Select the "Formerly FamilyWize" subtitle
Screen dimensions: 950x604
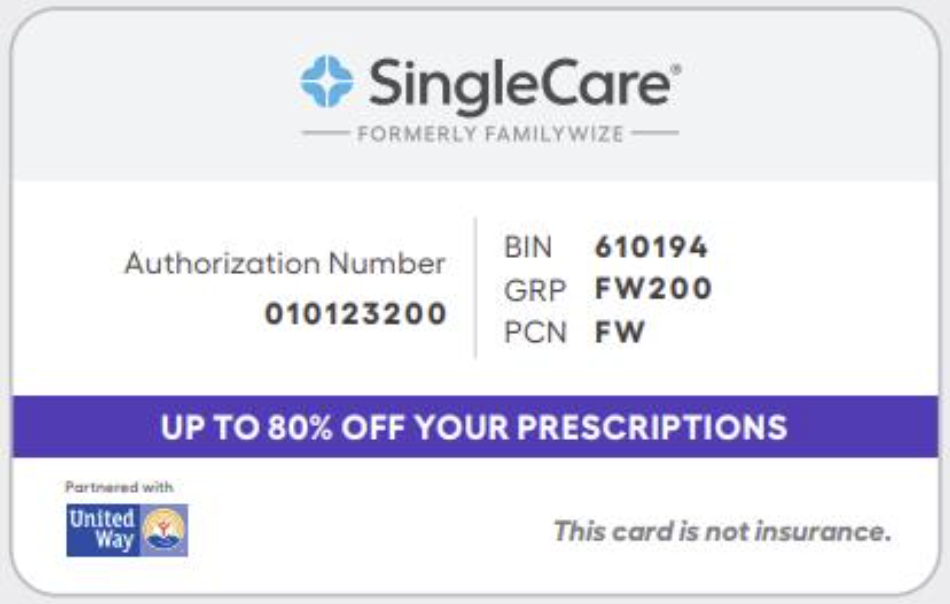(490, 134)
